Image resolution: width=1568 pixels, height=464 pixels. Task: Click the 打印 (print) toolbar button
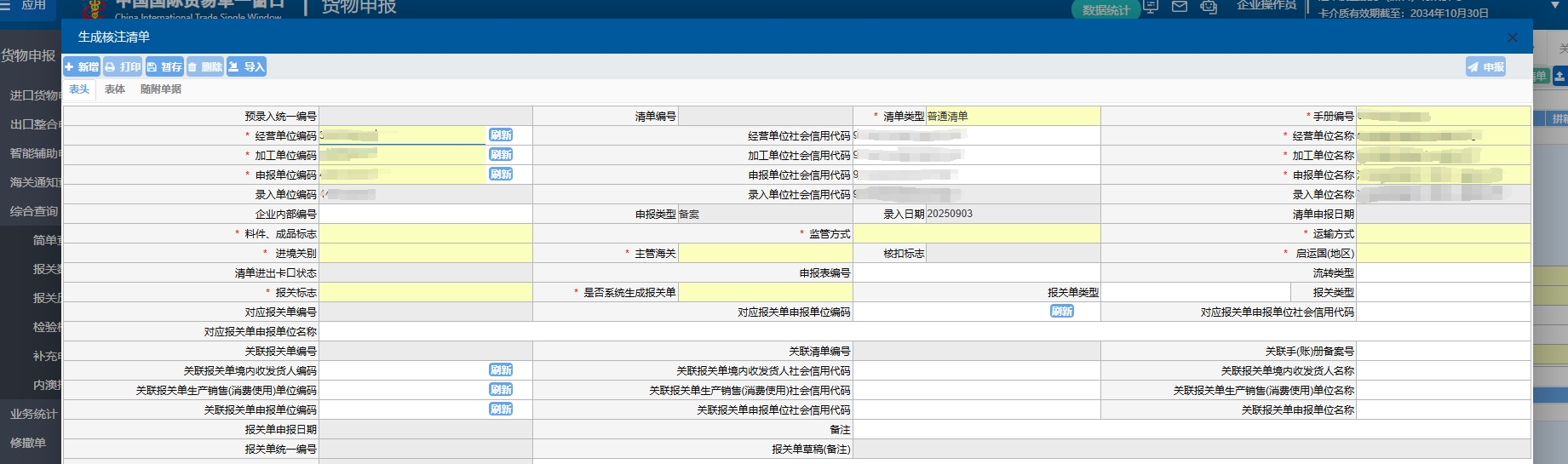point(123,66)
